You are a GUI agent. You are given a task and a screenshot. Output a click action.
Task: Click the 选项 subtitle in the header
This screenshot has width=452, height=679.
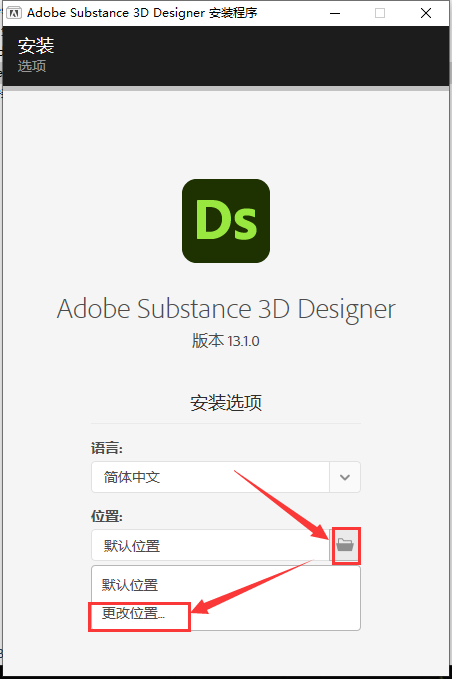point(32,66)
